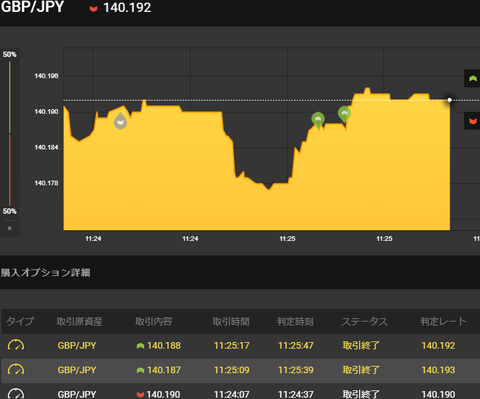Click GBP/JPY in the 11:24:07 trade row
Viewport: 480px width, 399px height.
pos(77,394)
